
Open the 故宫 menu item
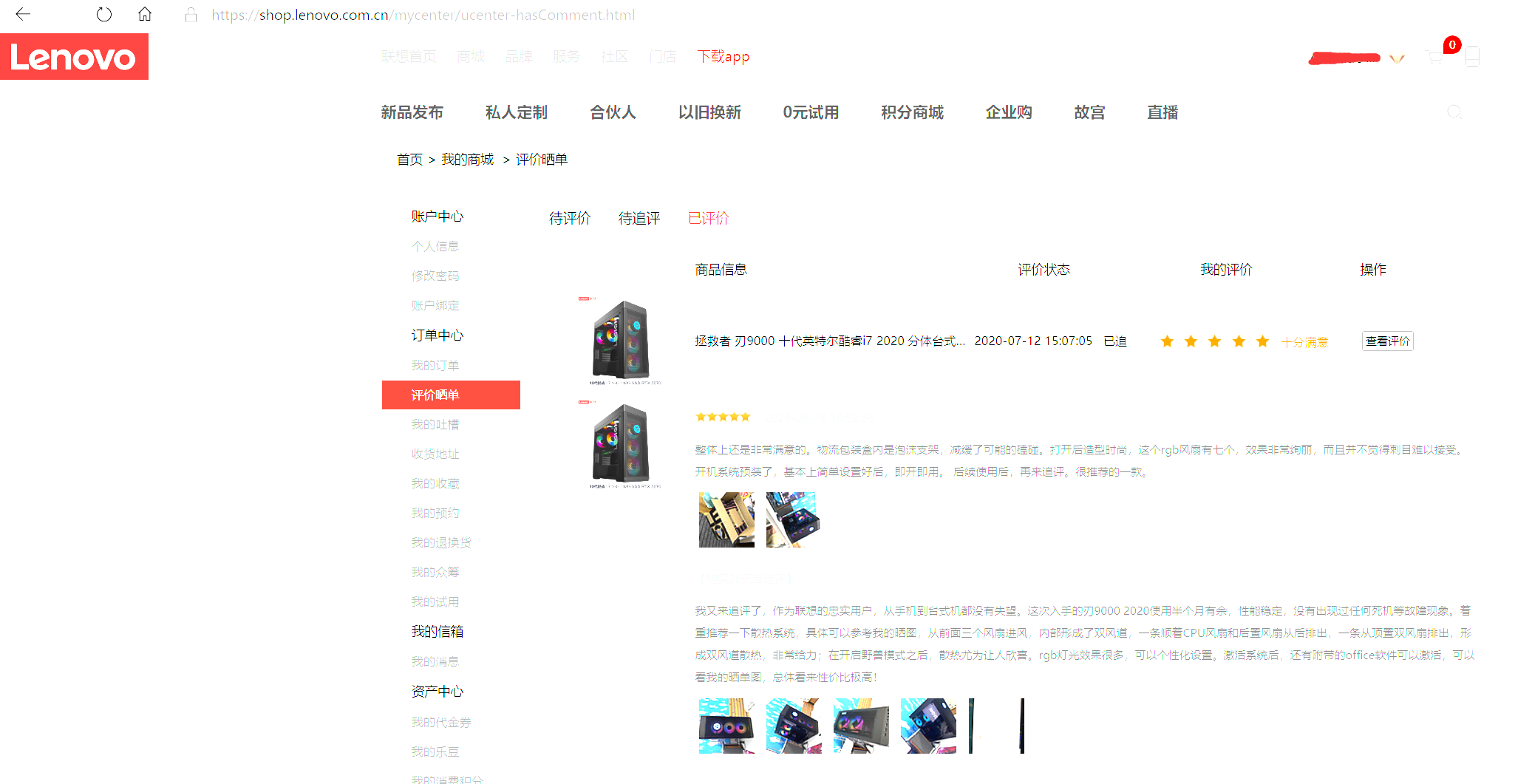(x=1089, y=112)
